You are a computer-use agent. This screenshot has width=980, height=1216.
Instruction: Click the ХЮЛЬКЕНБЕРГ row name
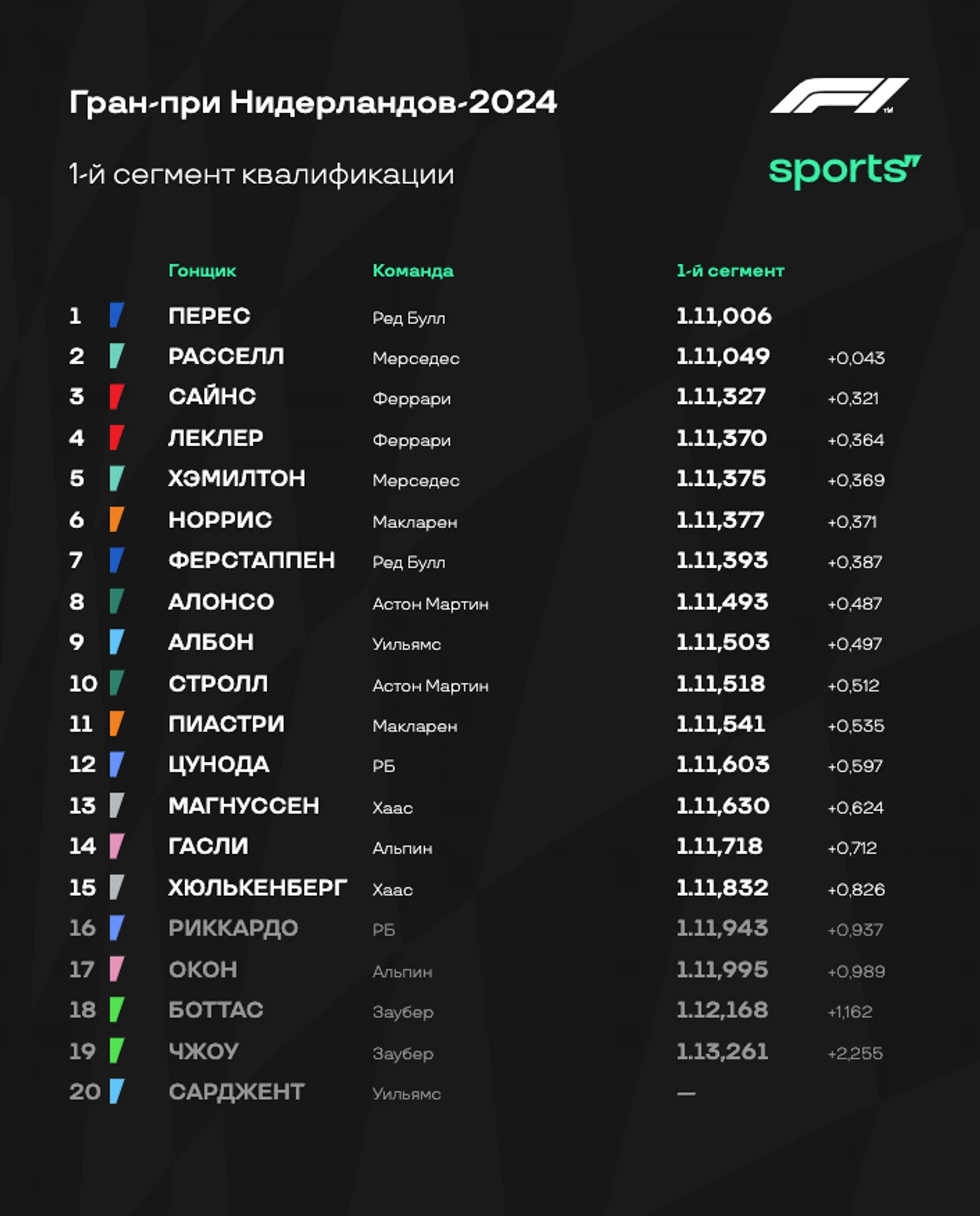258,887
